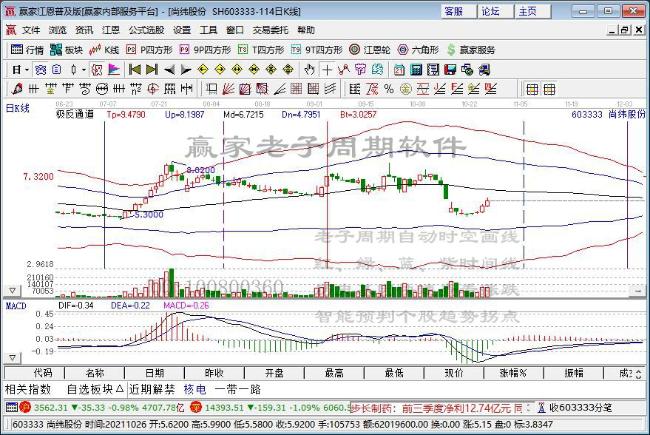The width and height of the screenshot is (650, 435).
Task: Click the gold coin circle icon
Action: point(406,89)
